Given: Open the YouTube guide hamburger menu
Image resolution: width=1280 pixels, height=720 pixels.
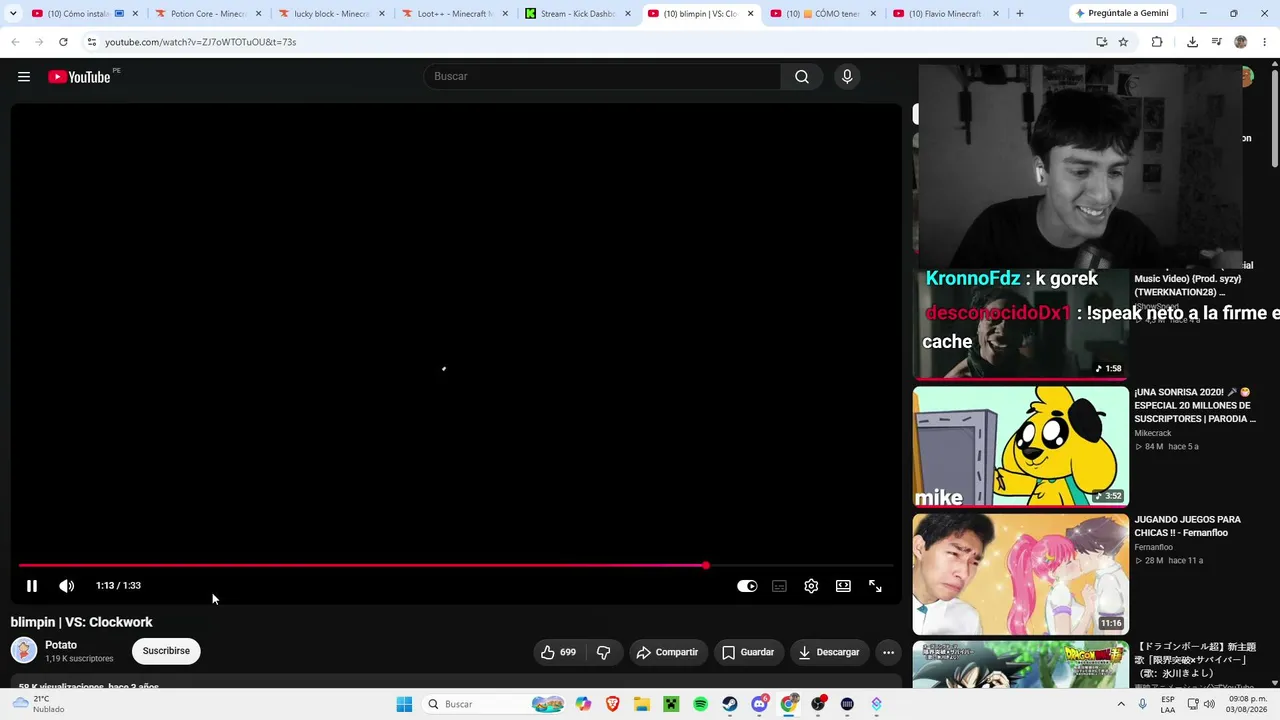Looking at the screenshot, I should 24,77.
